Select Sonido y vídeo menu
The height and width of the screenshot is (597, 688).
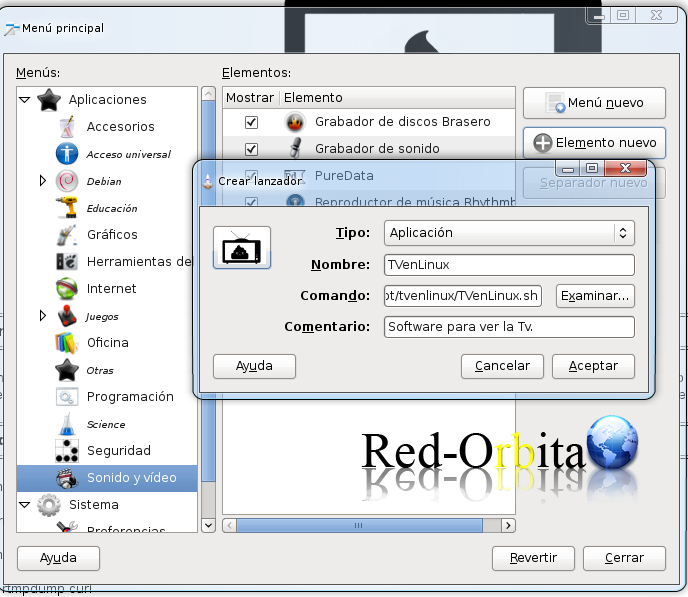click(x=130, y=478)
